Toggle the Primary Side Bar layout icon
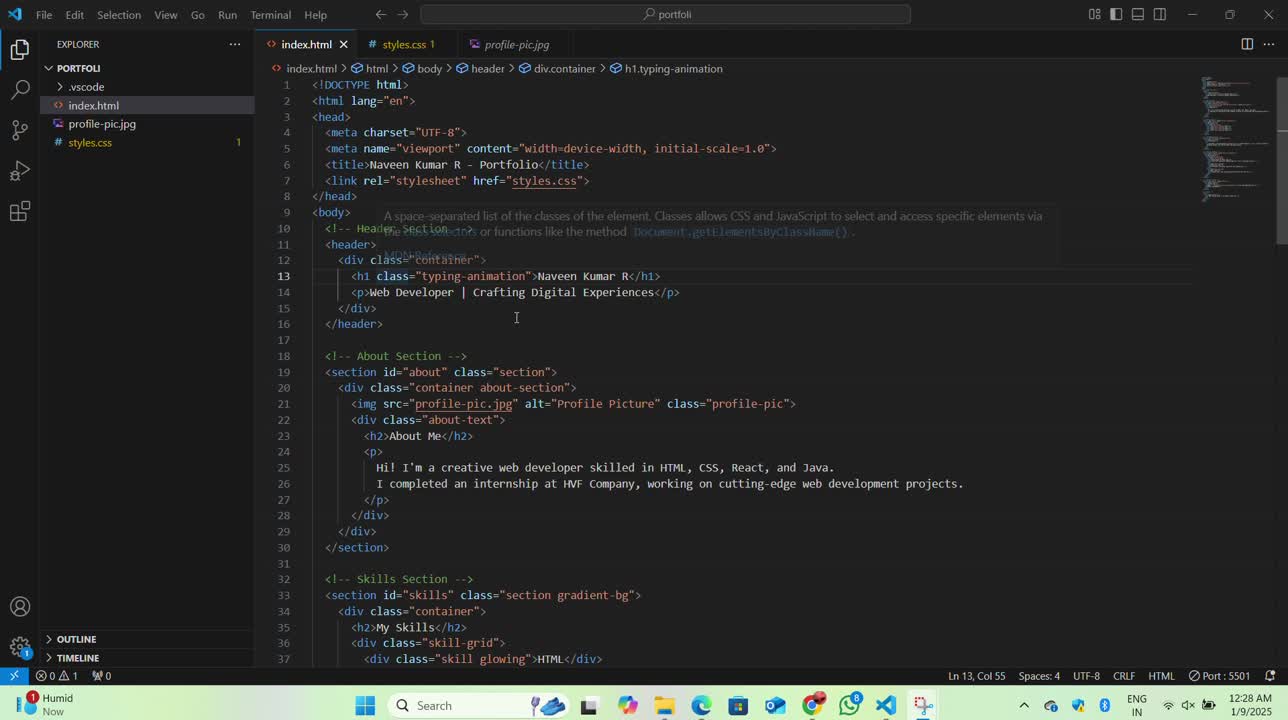1288x720 pixels. (1117, 14)
